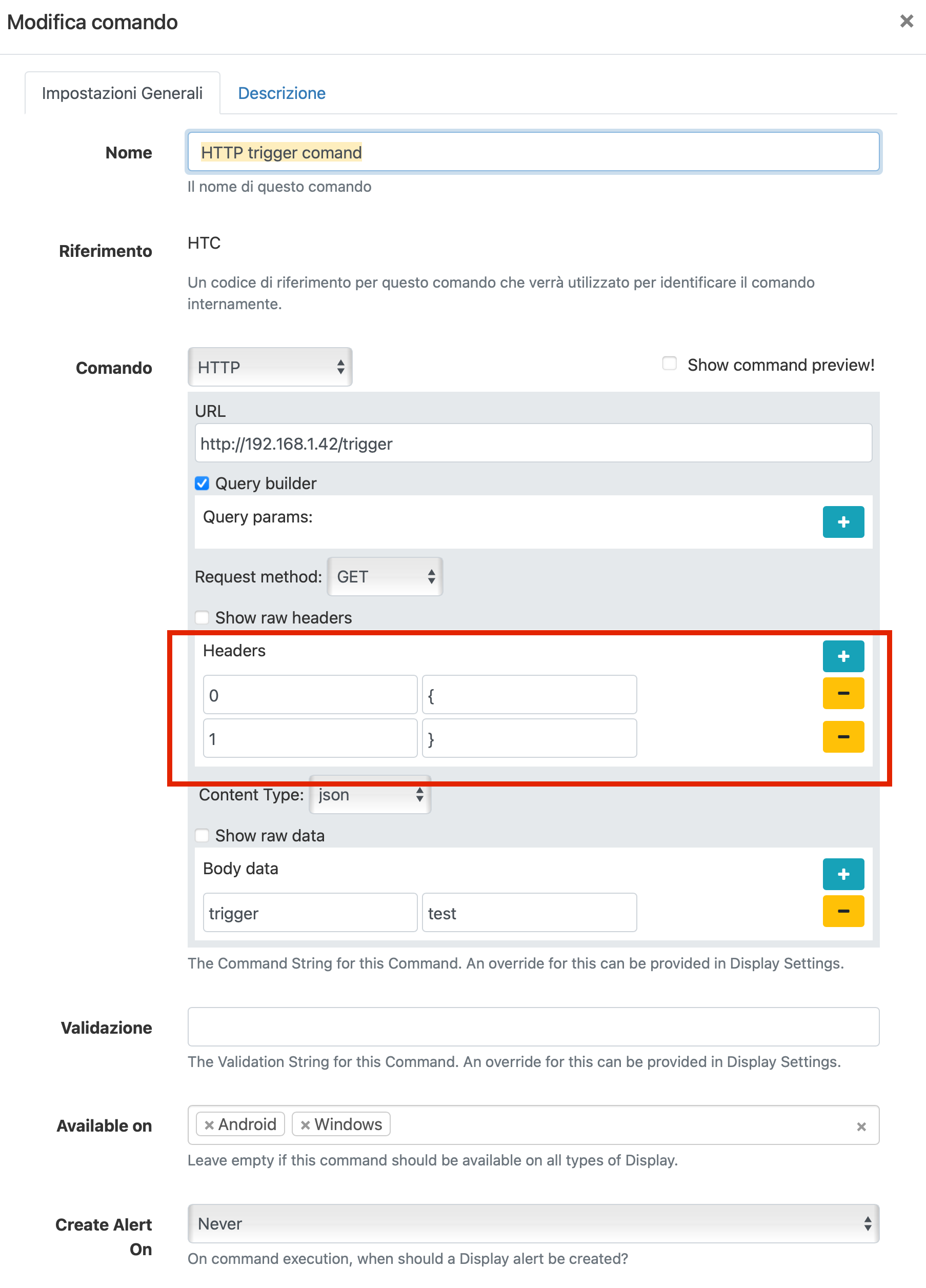The image size is (926, 1288).
Task: Tick the Show raw data checkbox
Action: tap(202, 835)
